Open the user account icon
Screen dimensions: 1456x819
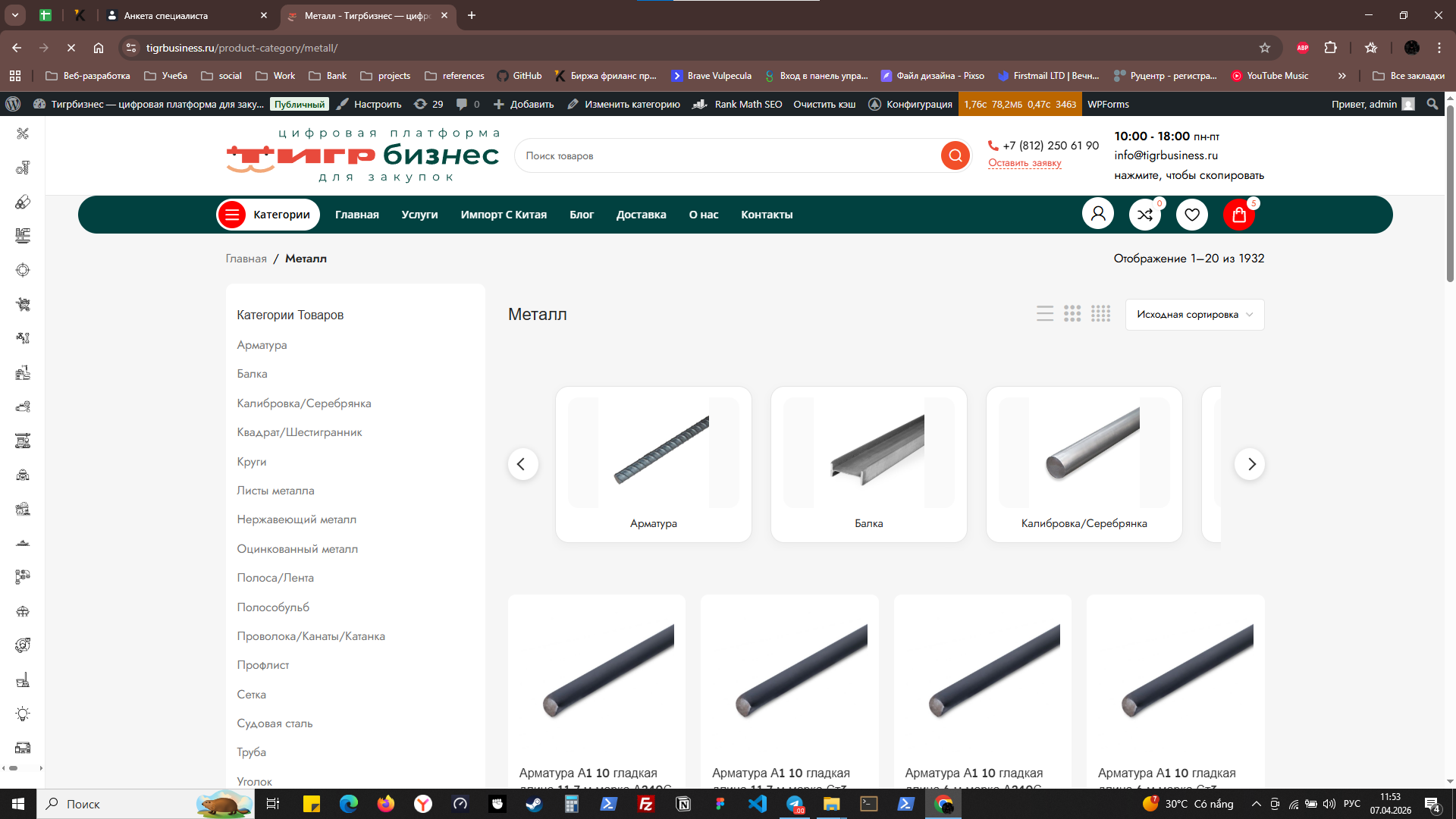tap(1097, 215)
